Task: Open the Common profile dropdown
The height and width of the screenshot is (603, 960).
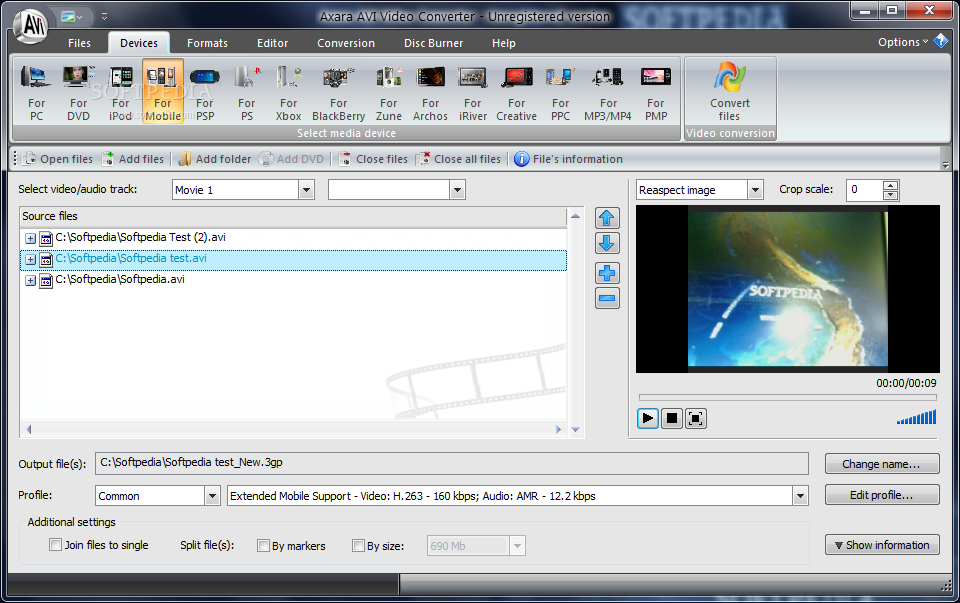Action: point(212,495)
